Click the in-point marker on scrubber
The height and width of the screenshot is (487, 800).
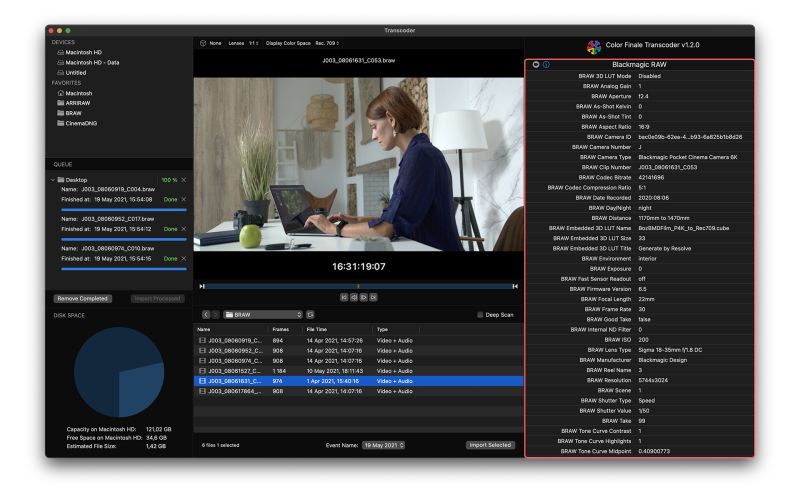click(202, 287)
